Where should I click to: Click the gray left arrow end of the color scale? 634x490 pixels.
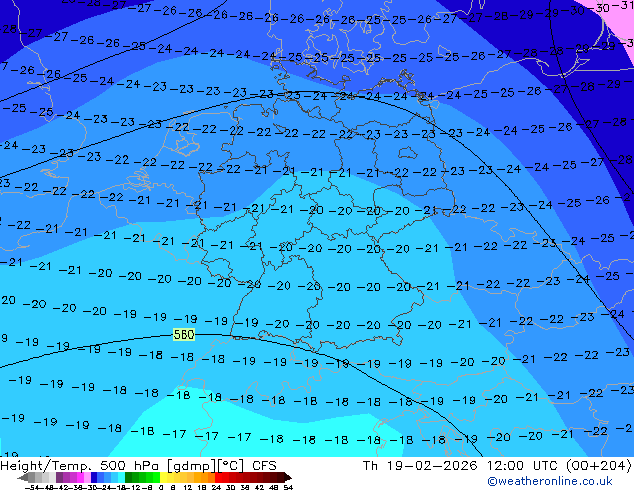click(23, 477)
